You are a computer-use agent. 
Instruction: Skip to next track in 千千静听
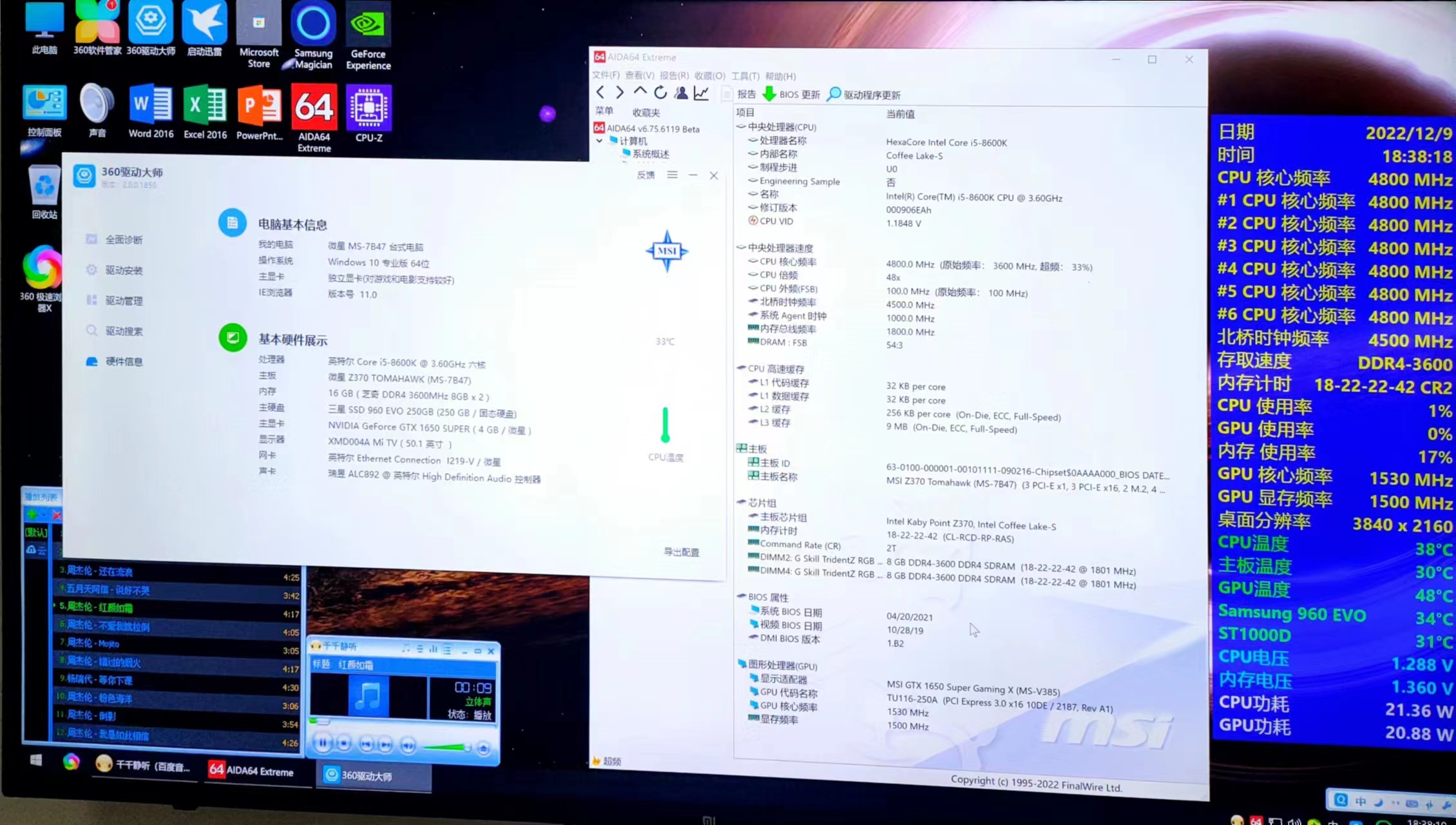coord(385,745)
